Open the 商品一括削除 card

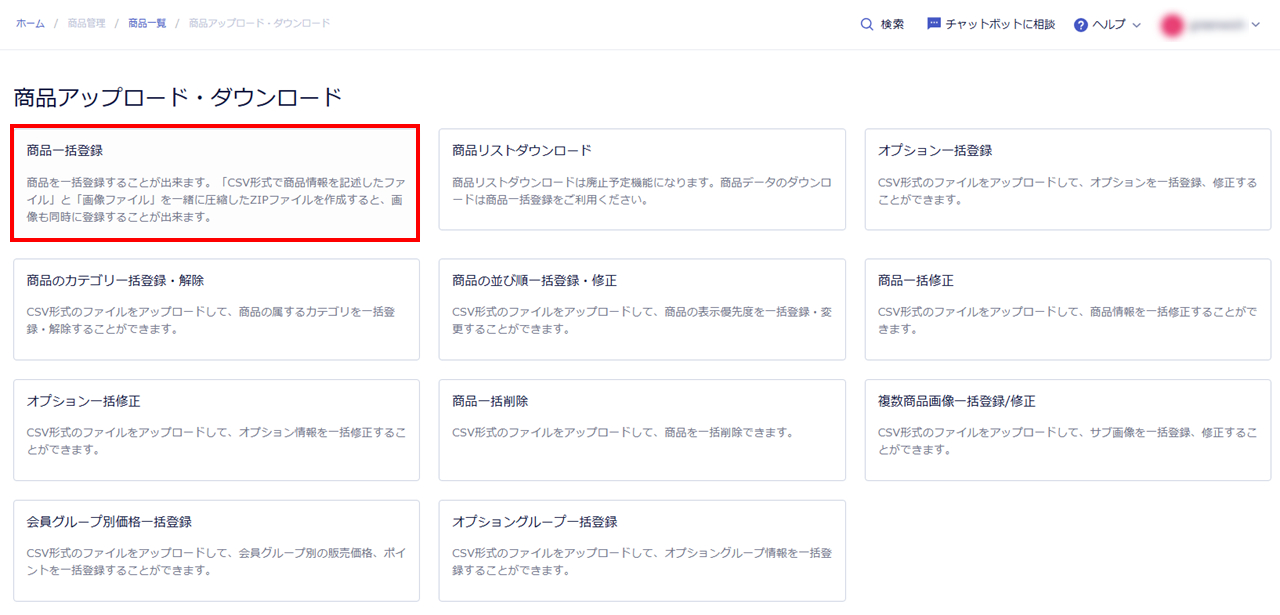pyautogui.click(x=642, y=430)
